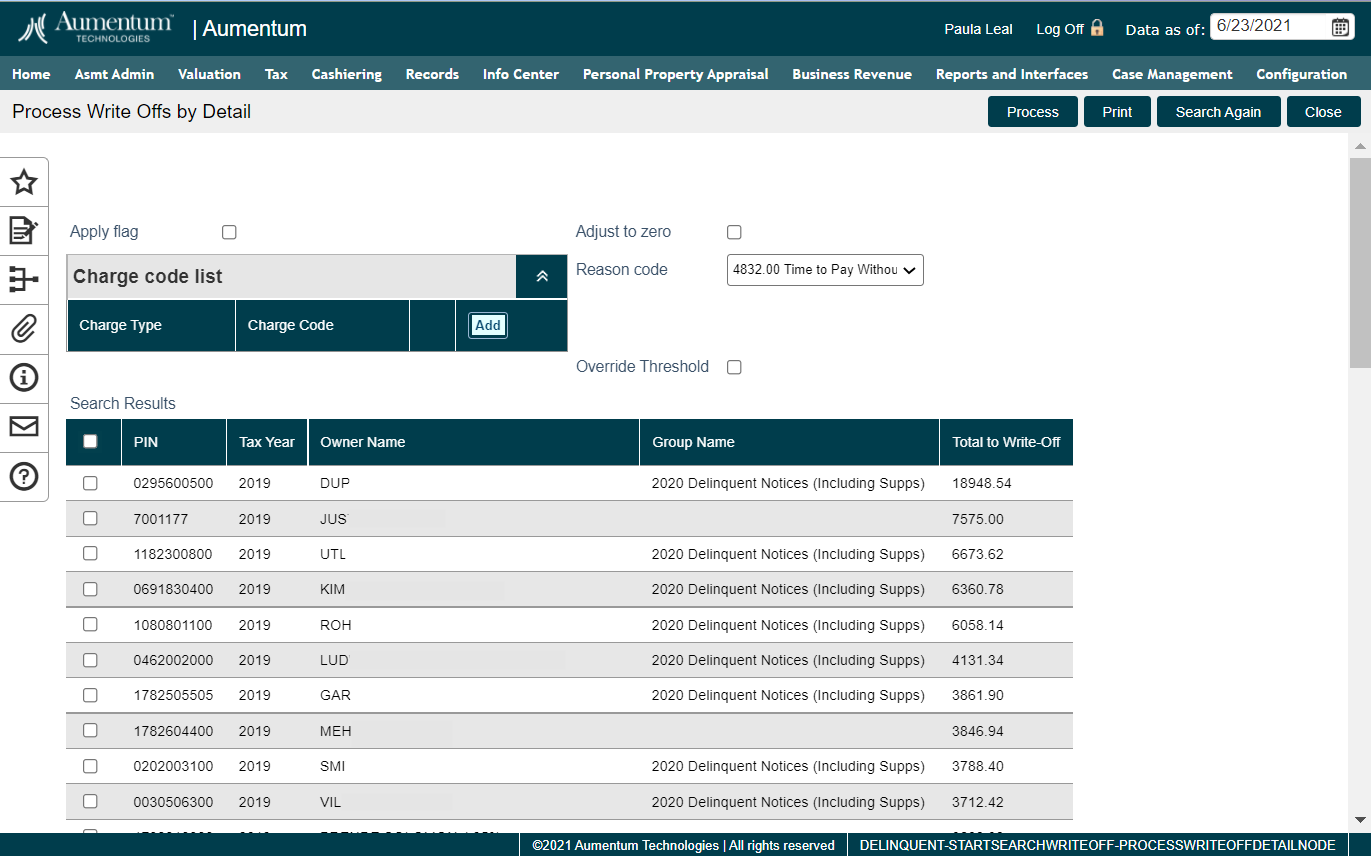Screen dimensions: 1371x856
Task: Click write-off amount 3712.42
Action: coord(978,802)
